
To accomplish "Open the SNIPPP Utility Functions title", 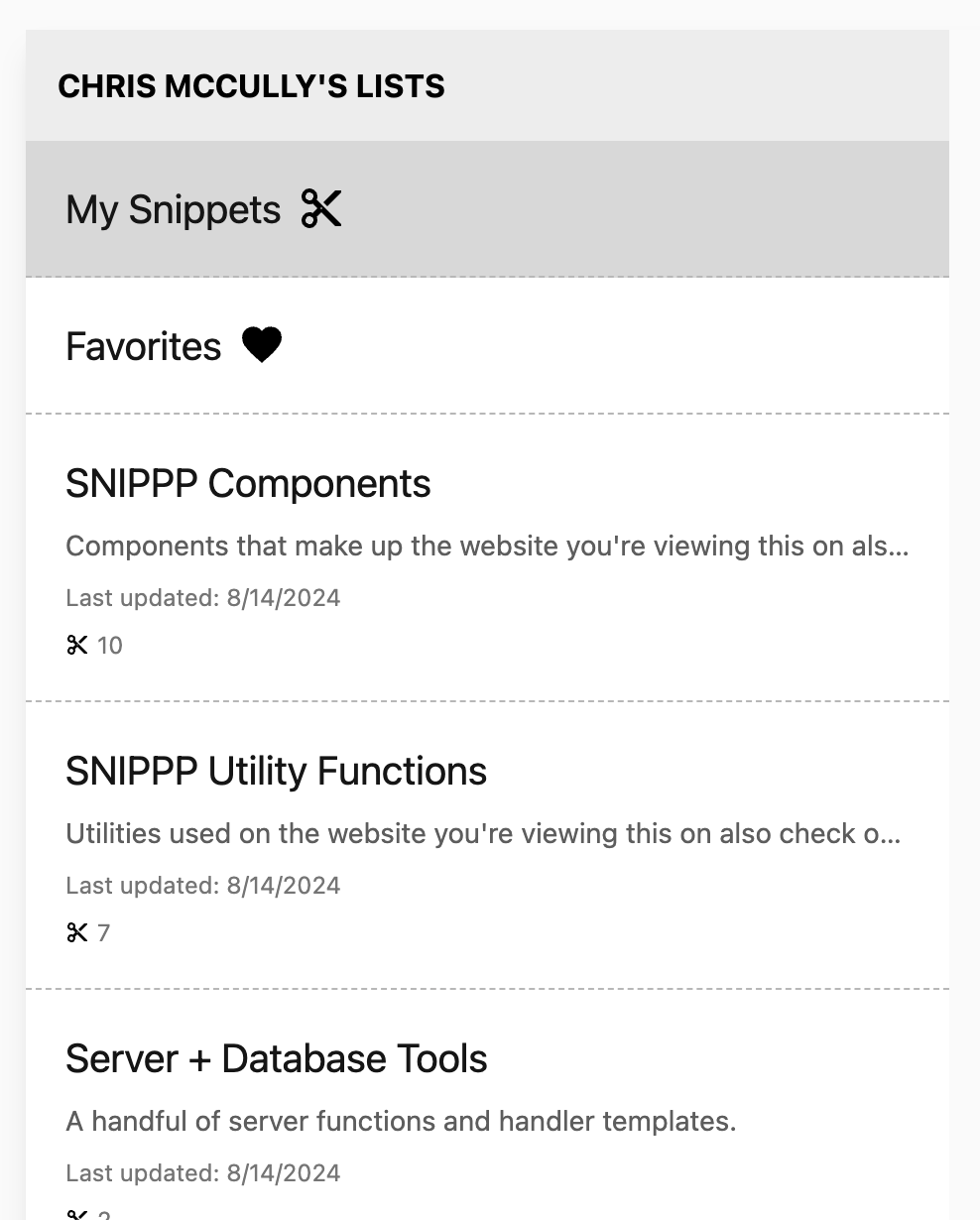I will [x=276, y=772].
